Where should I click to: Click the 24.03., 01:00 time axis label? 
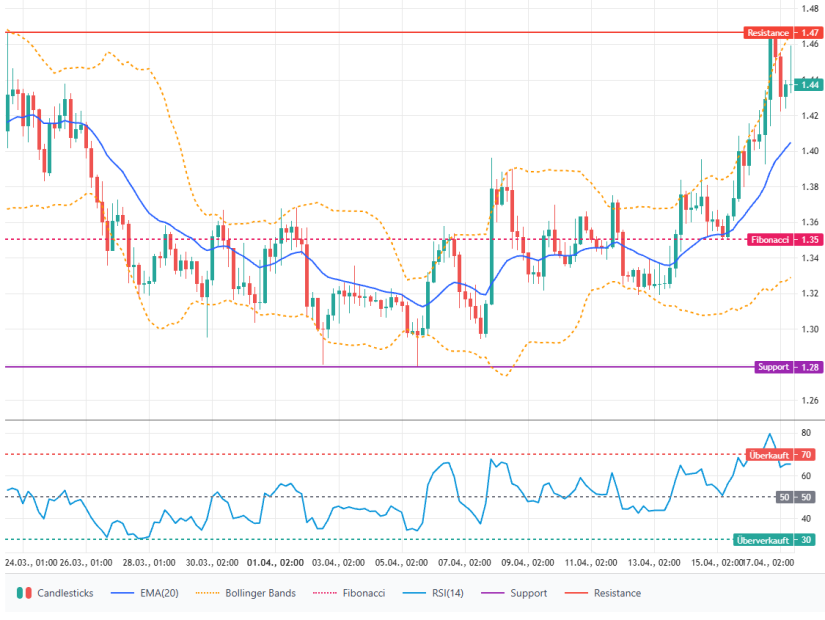tap(32, 562)
